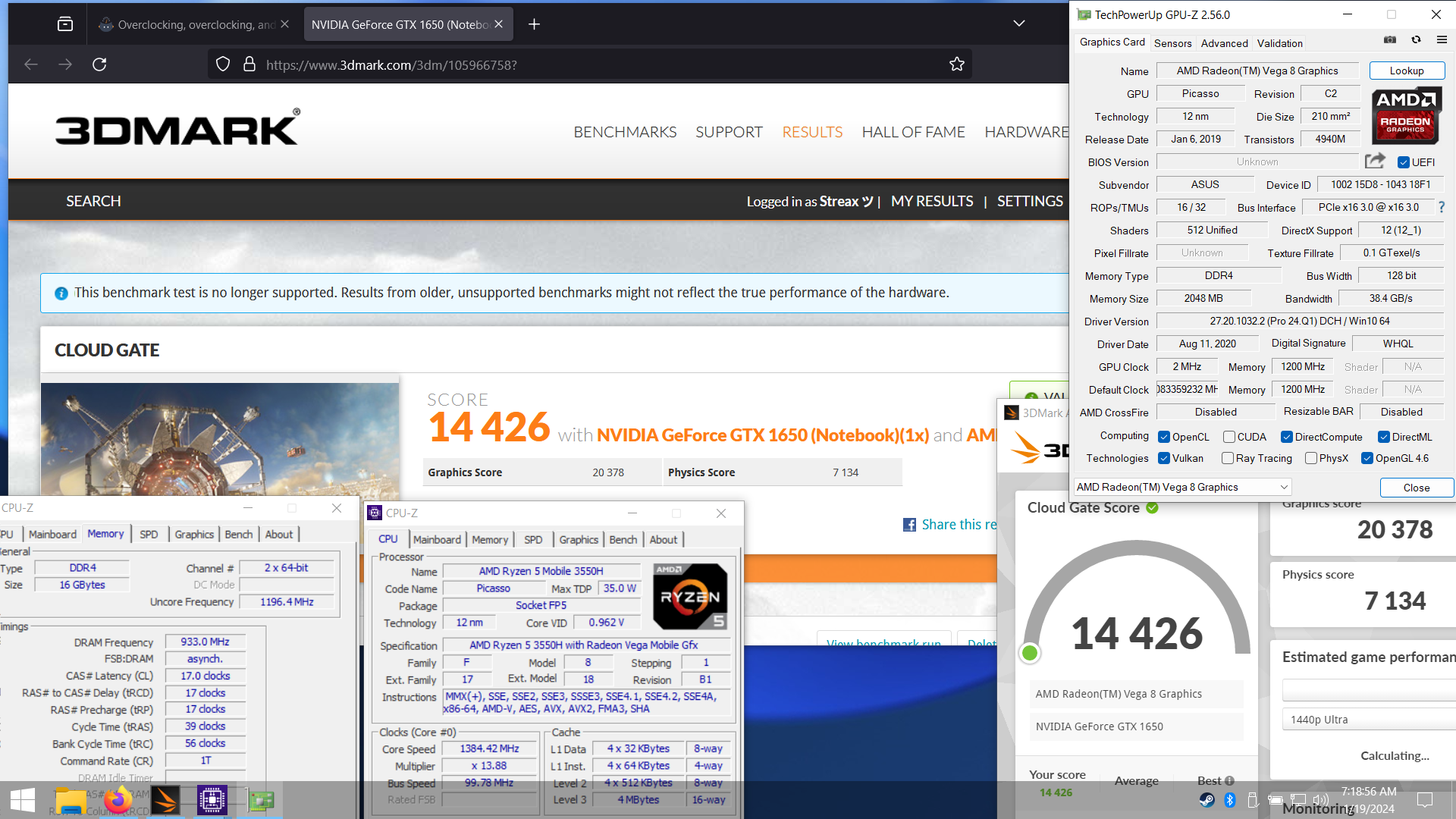This screenshot has height=819, width=1456.
Task: Toggle the OpenGL 4.6 checkbox
Action: coord(1367,458)
